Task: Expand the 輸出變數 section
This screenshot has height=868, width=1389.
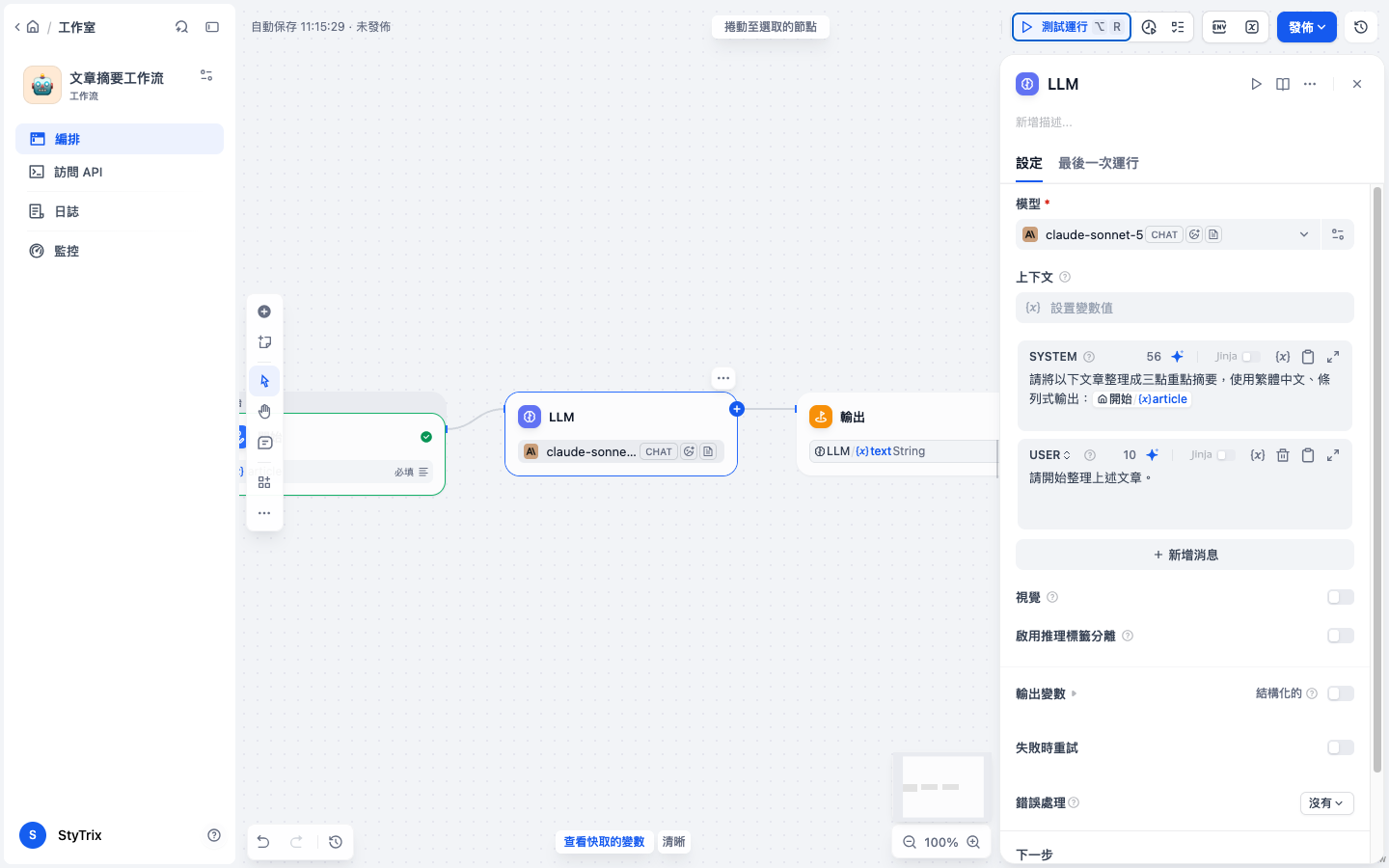Action: pos(1047,693)
